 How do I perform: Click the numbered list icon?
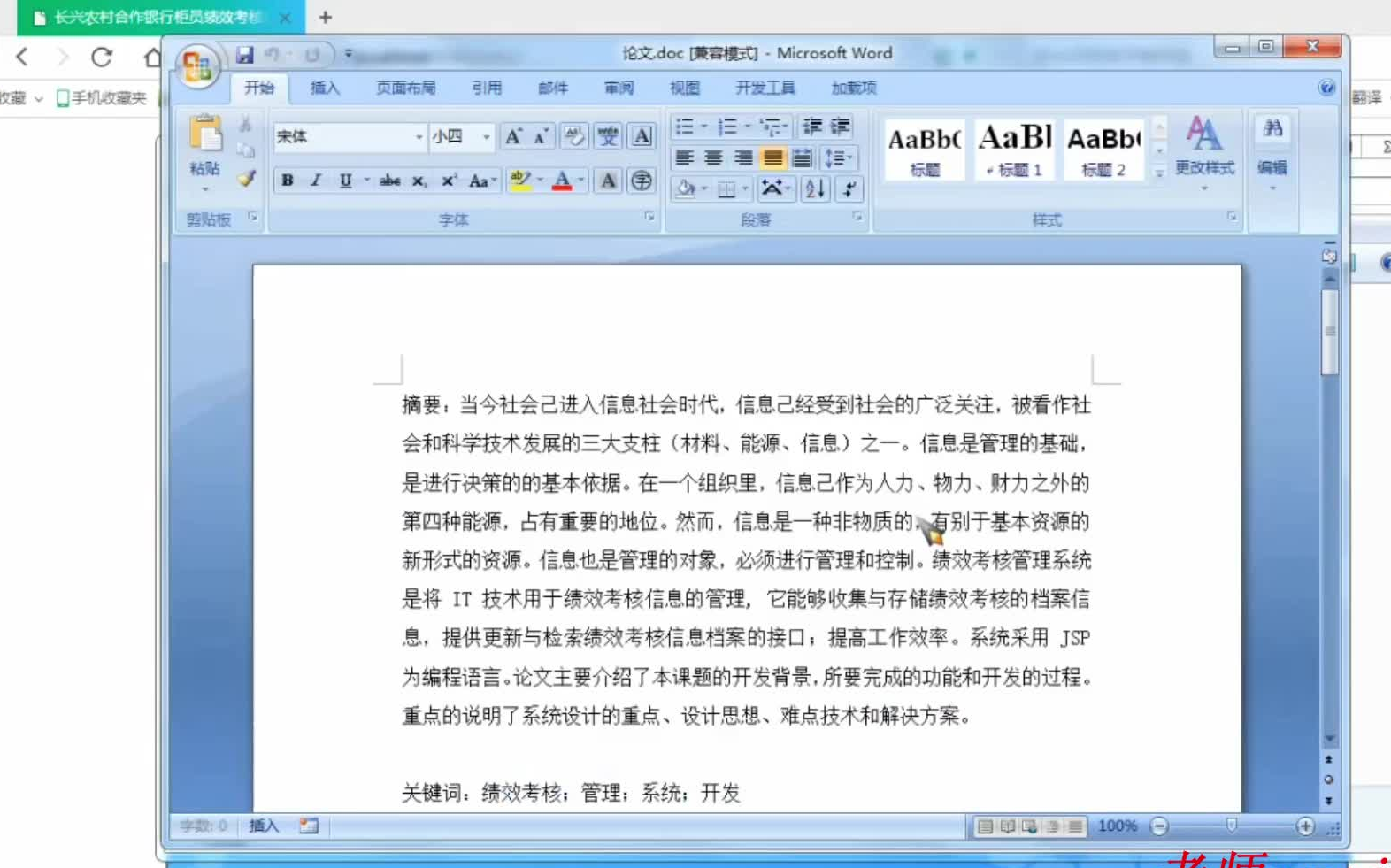[728, 127]
